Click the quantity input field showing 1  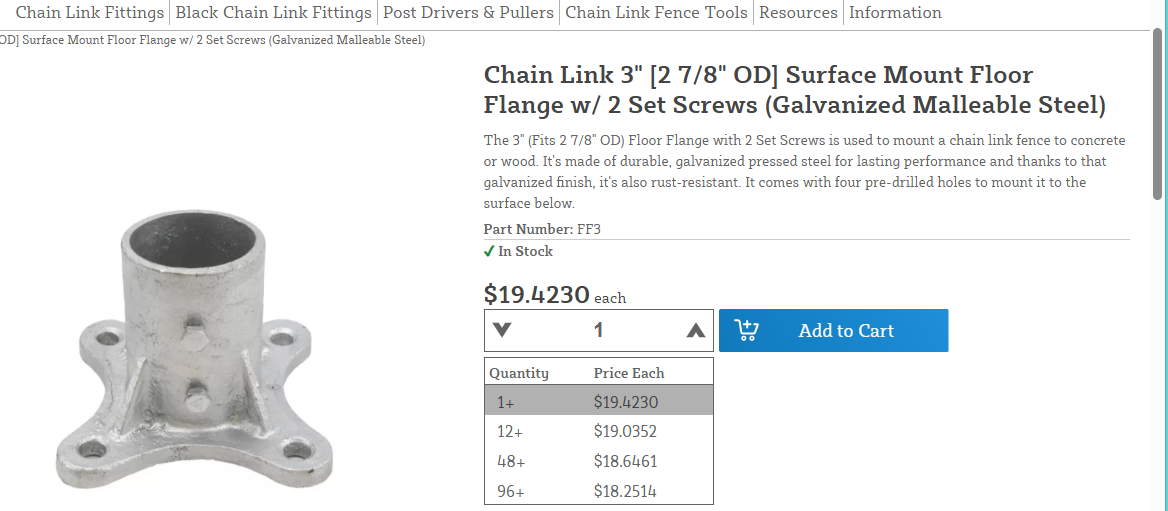coord(598,330)
